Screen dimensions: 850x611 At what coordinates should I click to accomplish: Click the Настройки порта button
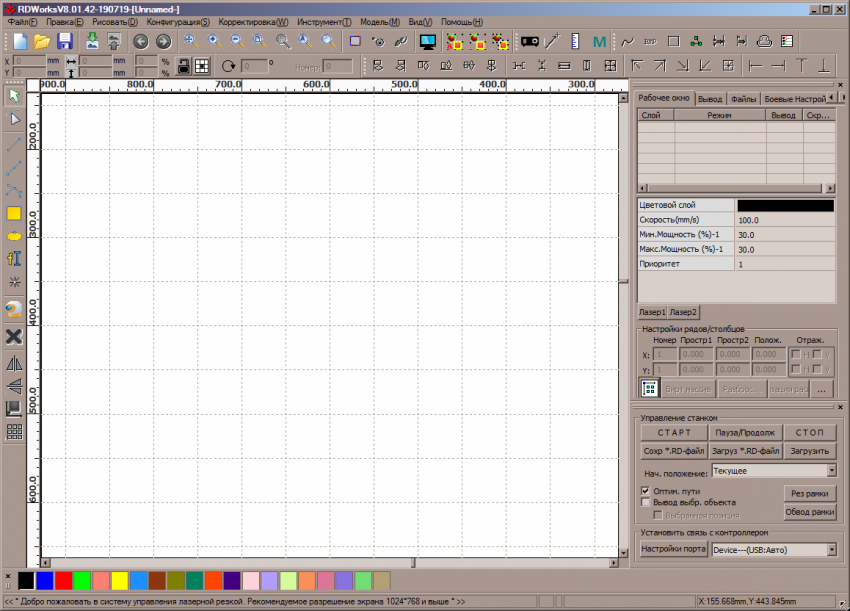pyautogui.click(x=673, y=549)
